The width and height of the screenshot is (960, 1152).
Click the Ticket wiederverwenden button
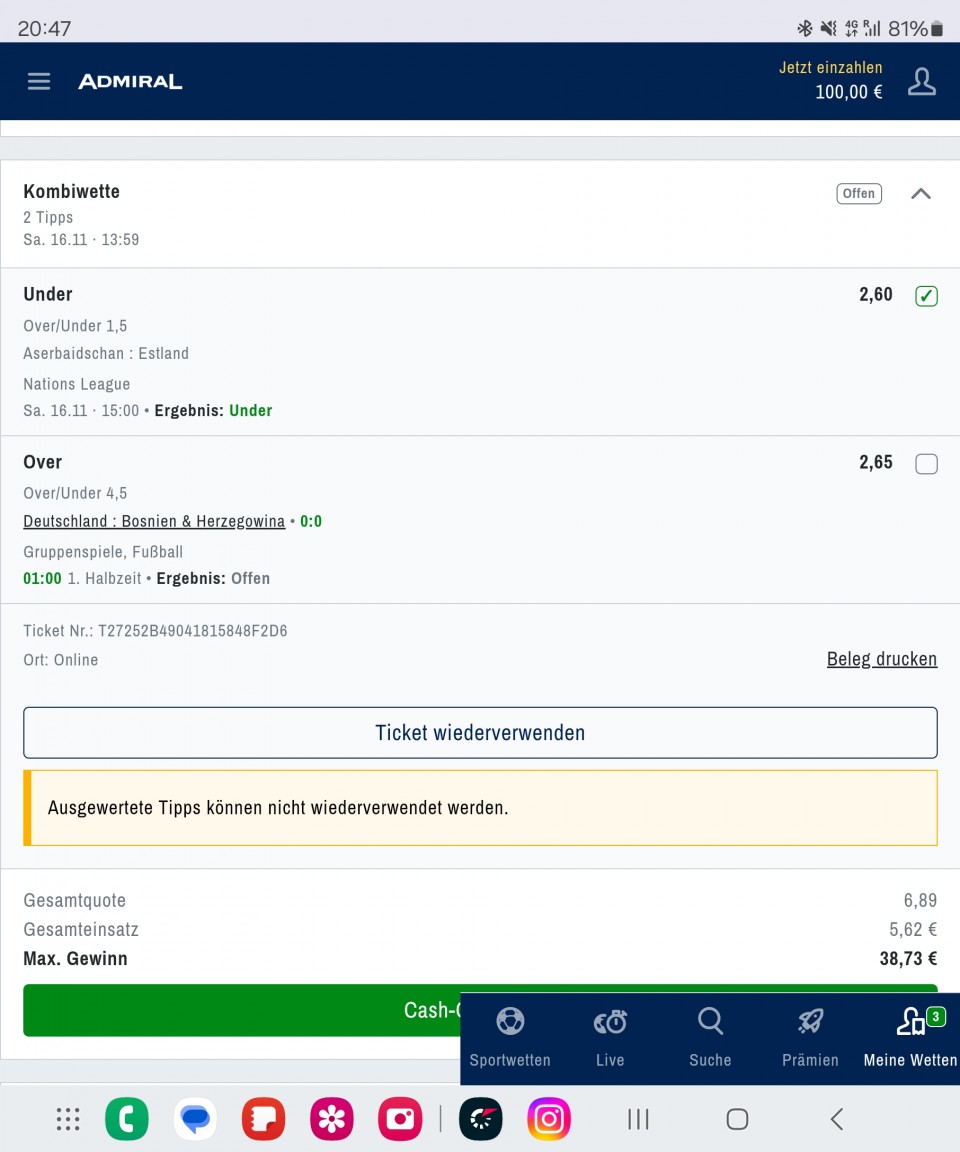coord(480,733)
